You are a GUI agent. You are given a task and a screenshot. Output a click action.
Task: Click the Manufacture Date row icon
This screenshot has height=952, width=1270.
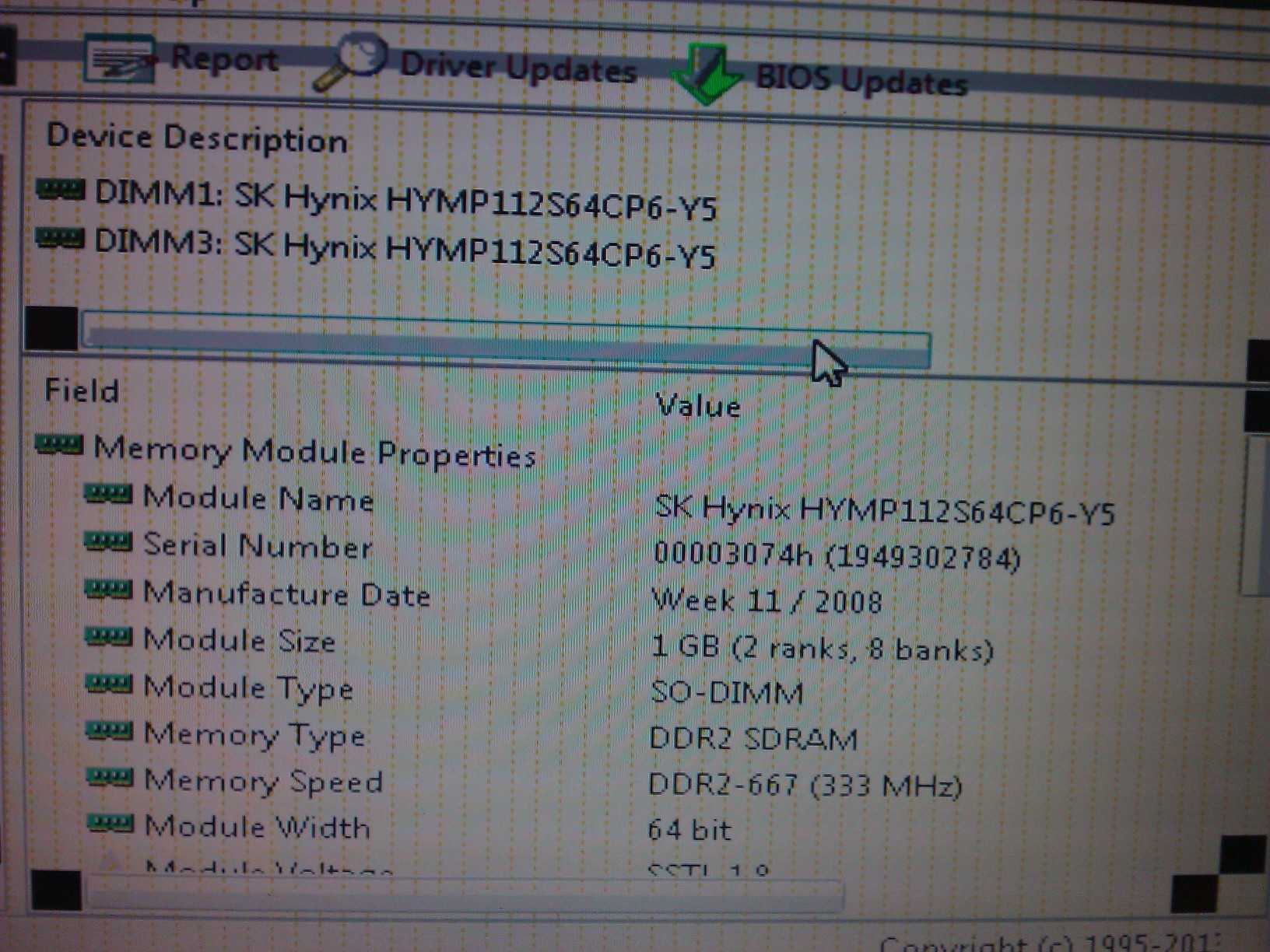pyautogui.click(x=108, y=590)
